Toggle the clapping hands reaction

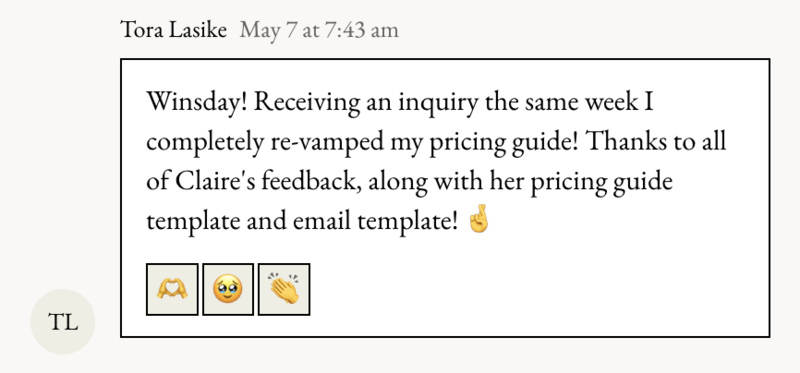click(284, 289)
